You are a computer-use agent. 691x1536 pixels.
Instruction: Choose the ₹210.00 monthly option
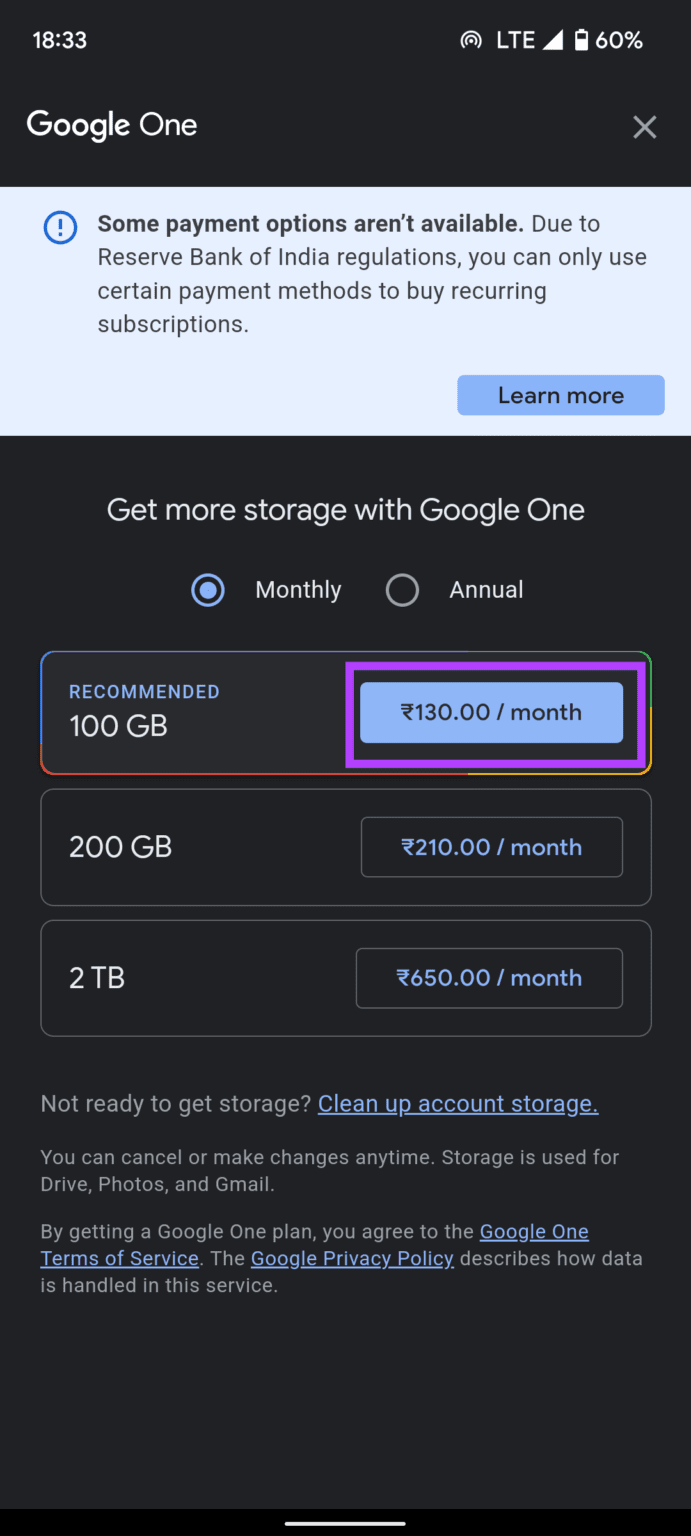491,847
